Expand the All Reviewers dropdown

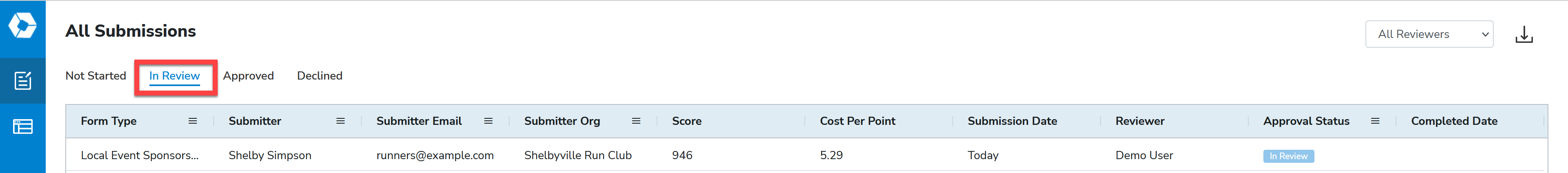click(x=1429, y=34)
